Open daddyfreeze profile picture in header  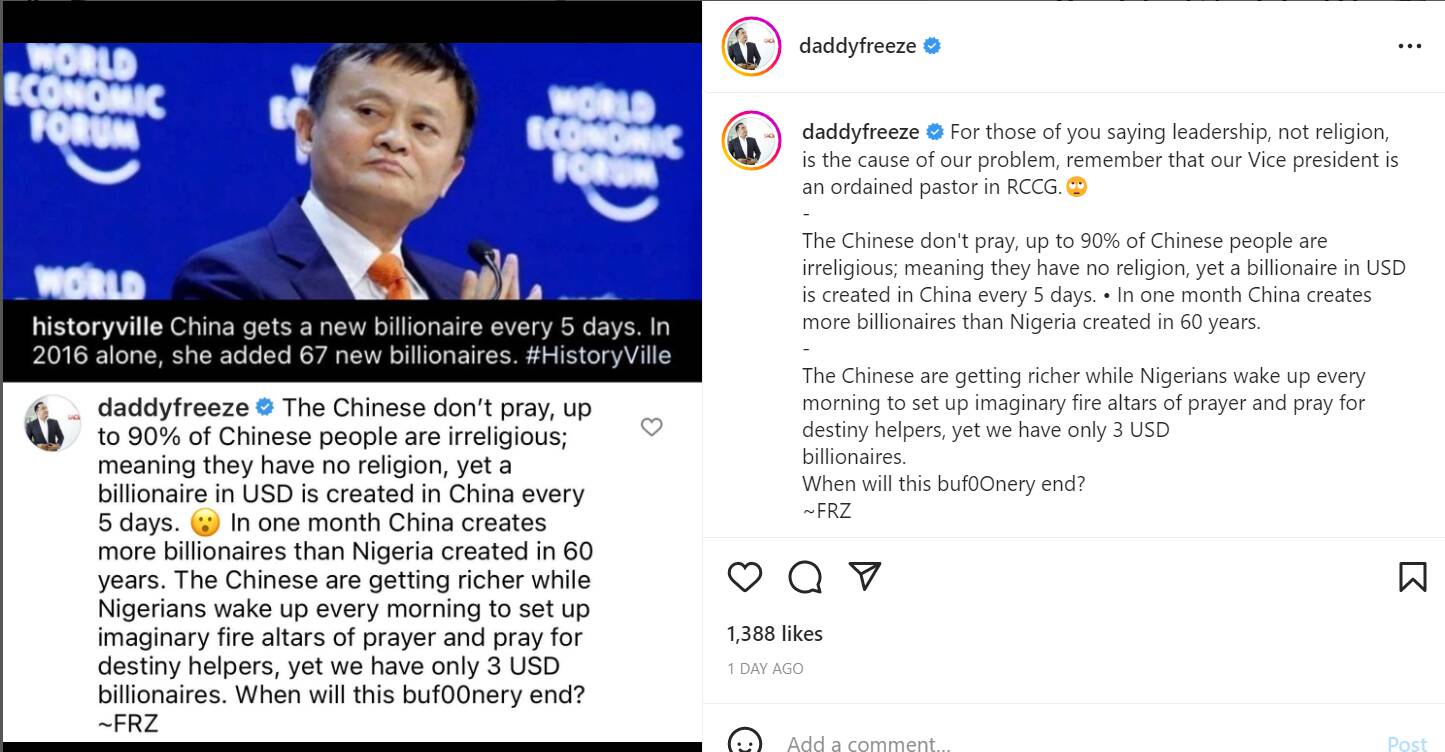click(751, 46)
